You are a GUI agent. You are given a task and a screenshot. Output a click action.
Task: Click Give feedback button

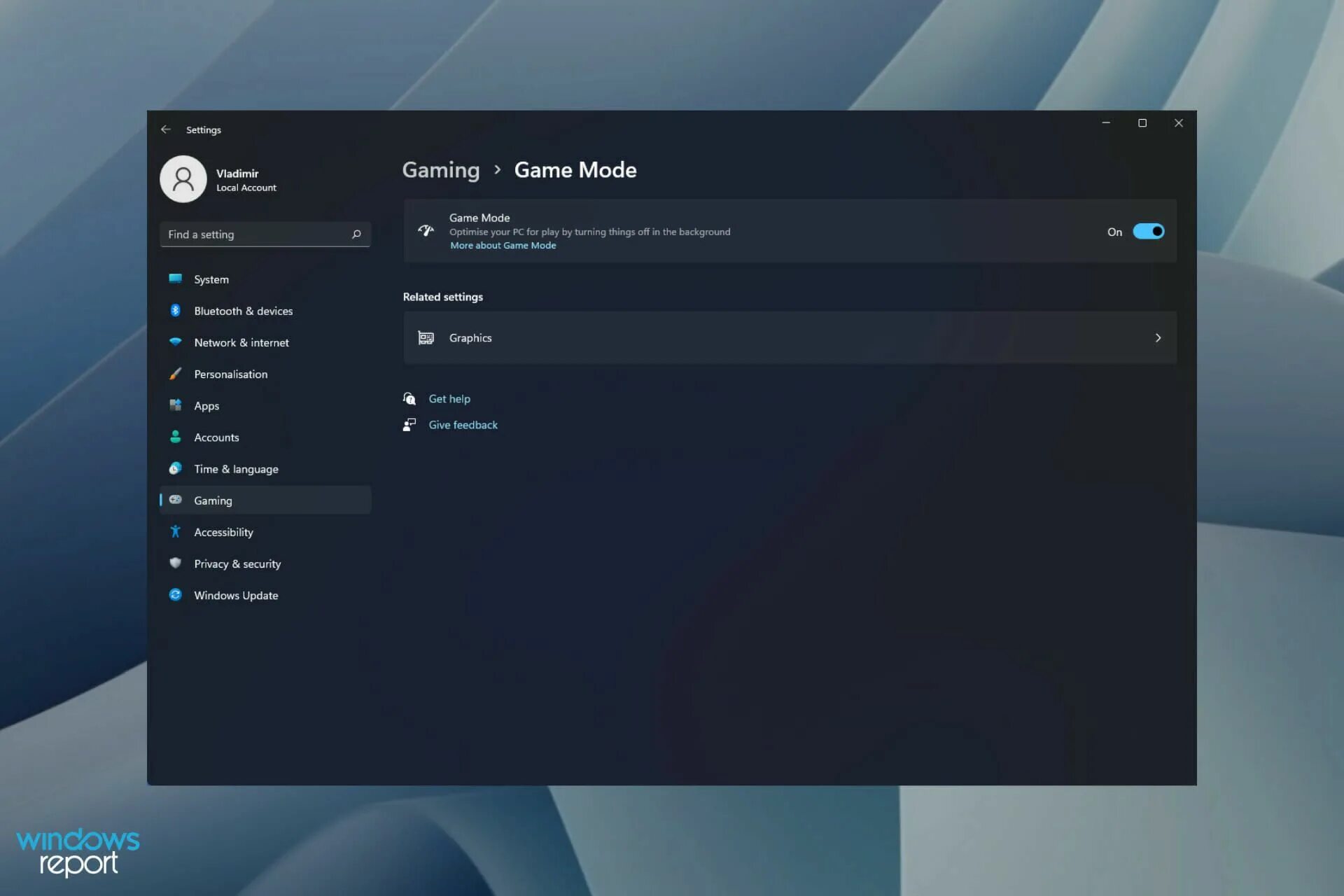[x=463, y=424]
